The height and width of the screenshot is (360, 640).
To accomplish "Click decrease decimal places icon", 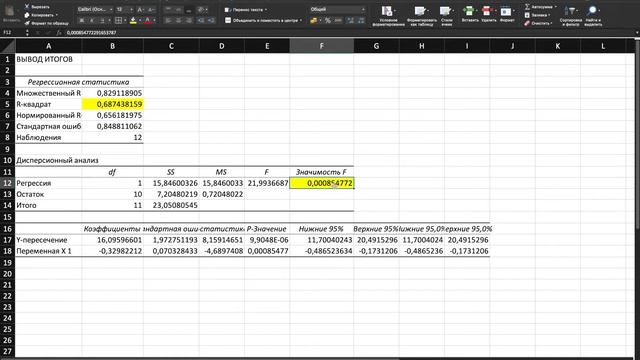I will click(x=361, y=20).
